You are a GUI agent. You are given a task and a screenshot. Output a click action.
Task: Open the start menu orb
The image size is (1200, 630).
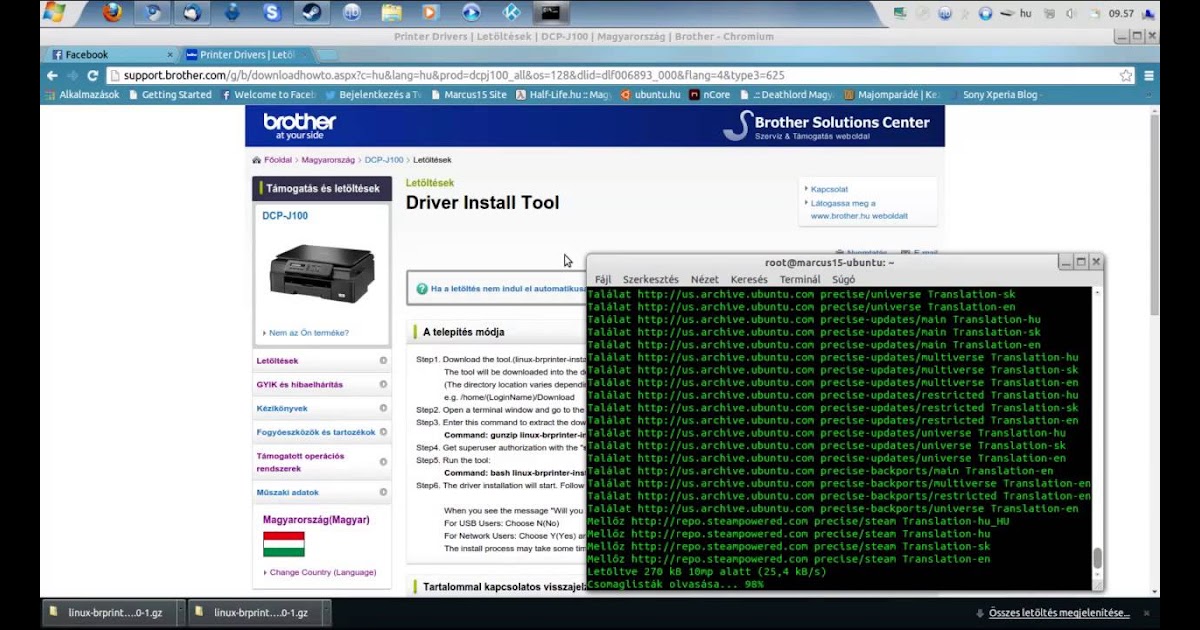53,12
